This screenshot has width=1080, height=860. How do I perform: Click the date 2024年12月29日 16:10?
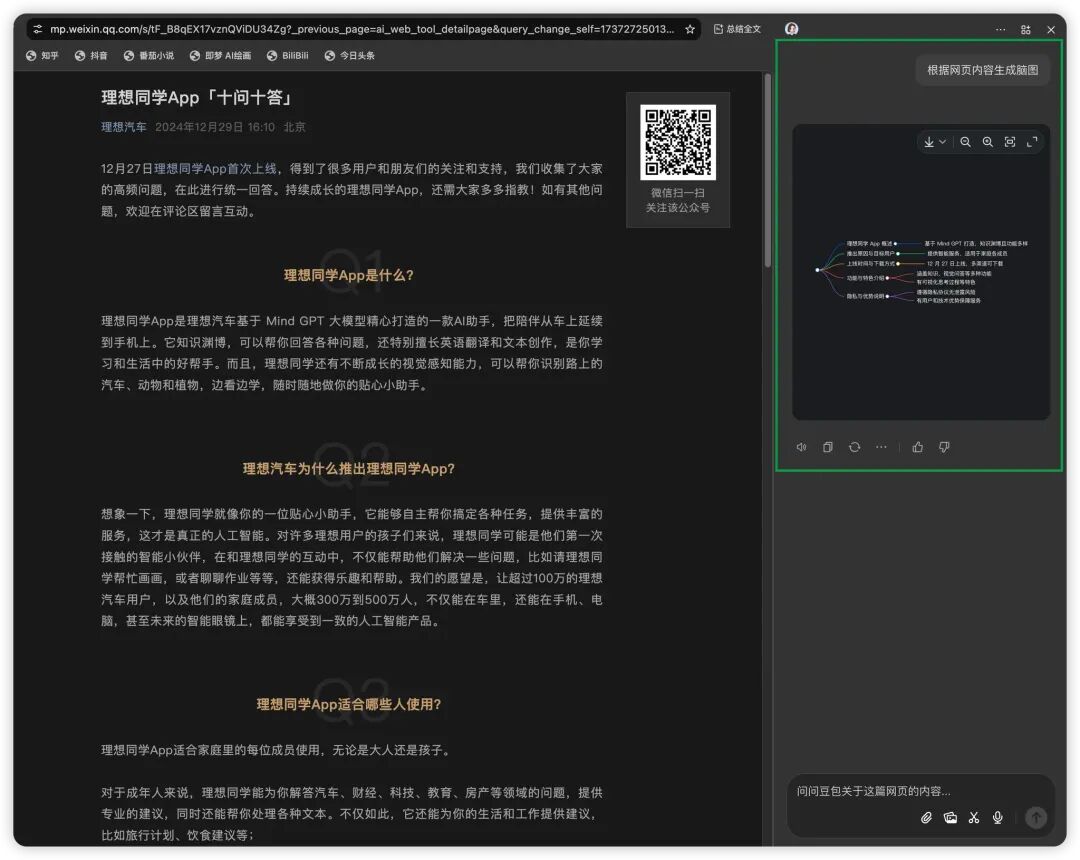[x=215, y=127]
